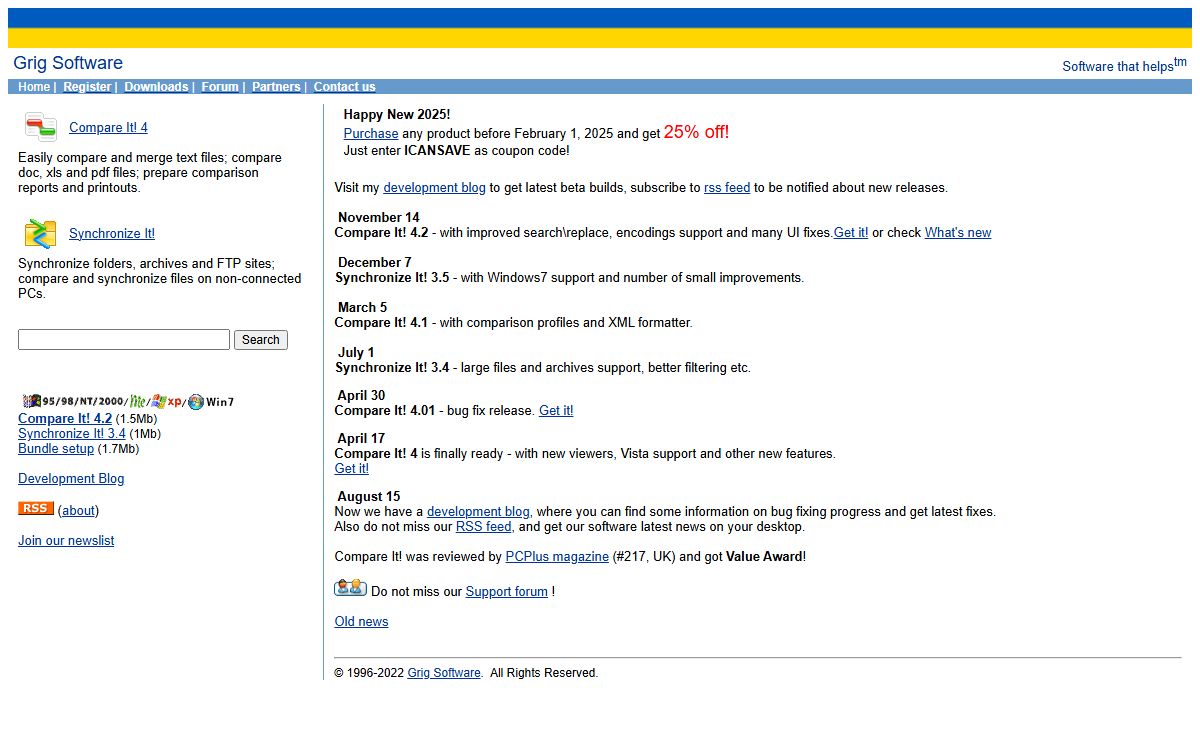This screenshot has width=1200, height=740.
Task: Go to Downloads in navigation bar
Action: click(x=156, y=87)
